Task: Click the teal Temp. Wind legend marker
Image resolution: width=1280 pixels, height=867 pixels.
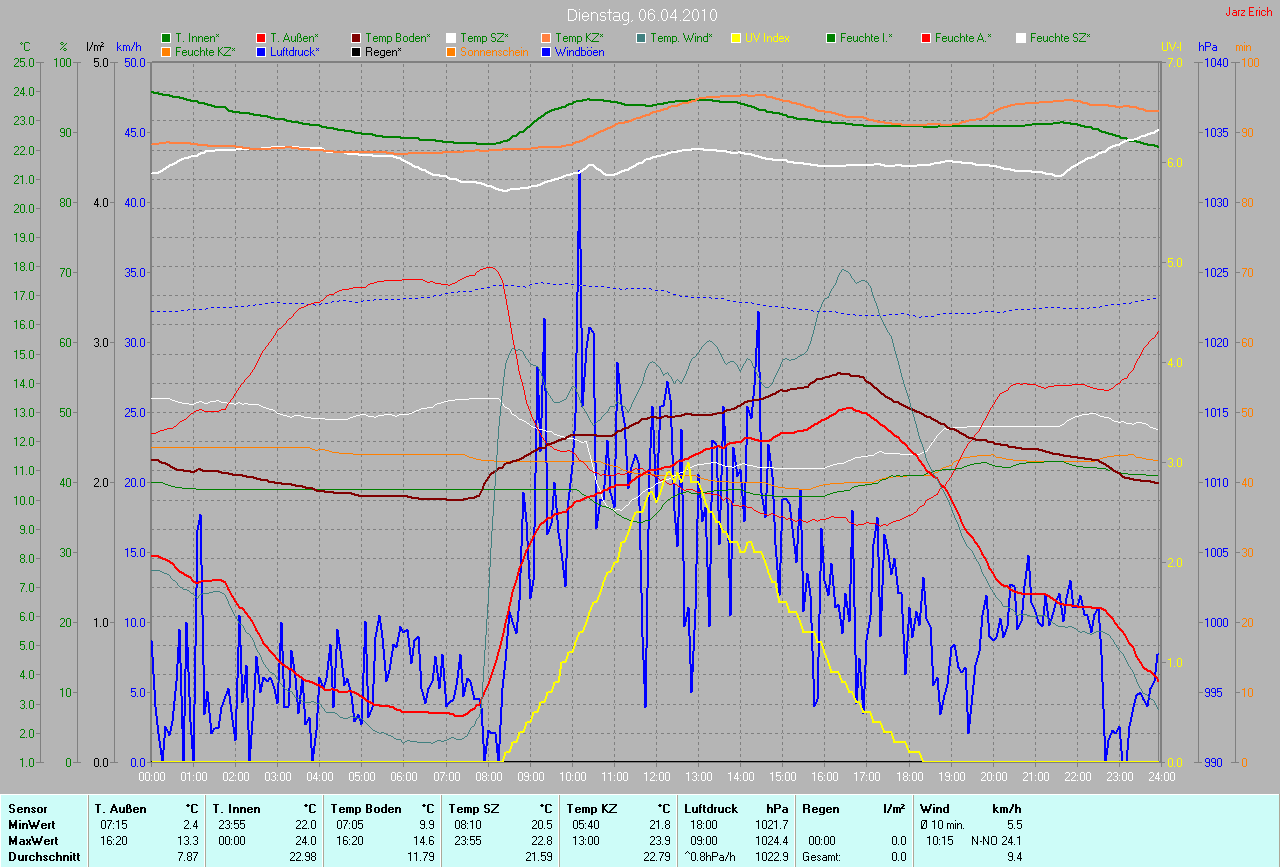Action: pyautogui.click(x=641, y=38)
